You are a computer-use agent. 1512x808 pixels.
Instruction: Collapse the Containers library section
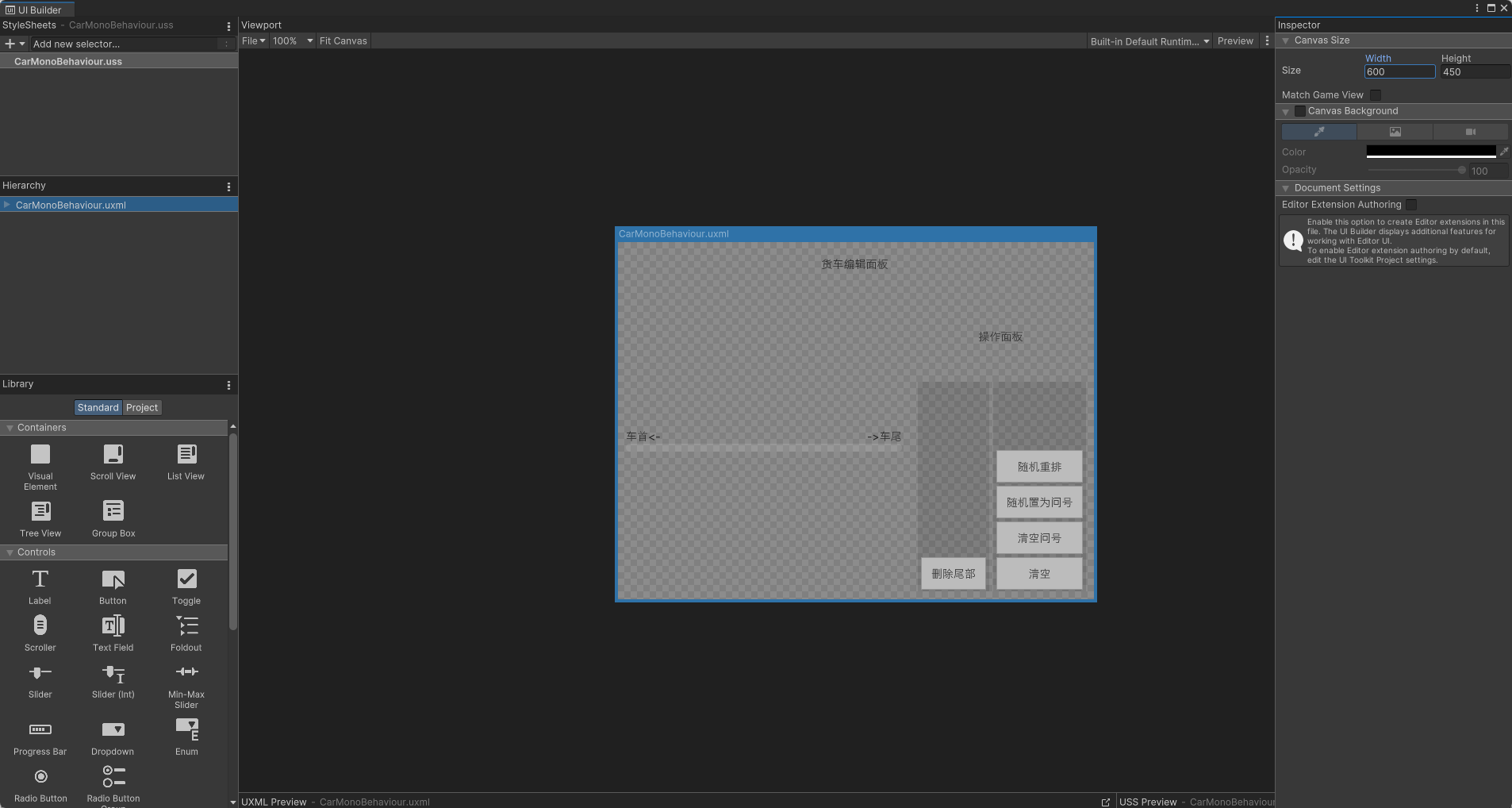(x=10, y=428)
